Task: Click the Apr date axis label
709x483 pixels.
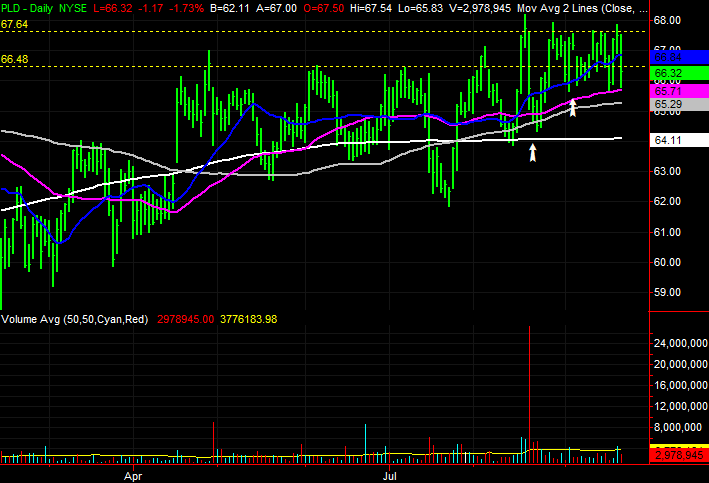Action: (133, 476)
